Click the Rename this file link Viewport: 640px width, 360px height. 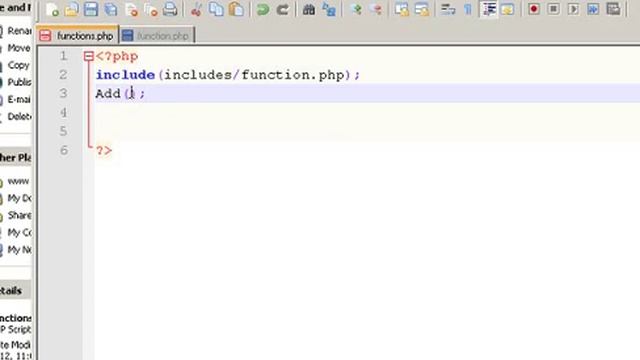pos(19,31)
